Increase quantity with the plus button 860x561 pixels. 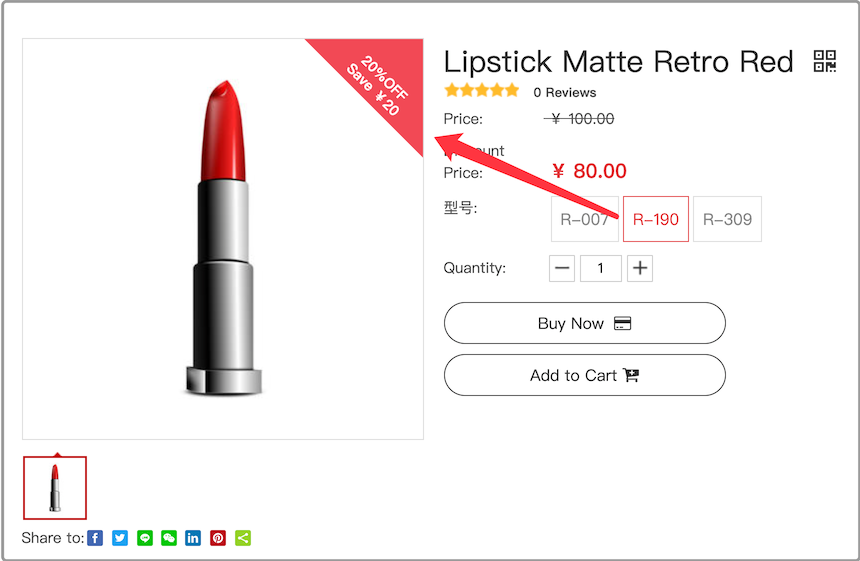coord(640,268)
